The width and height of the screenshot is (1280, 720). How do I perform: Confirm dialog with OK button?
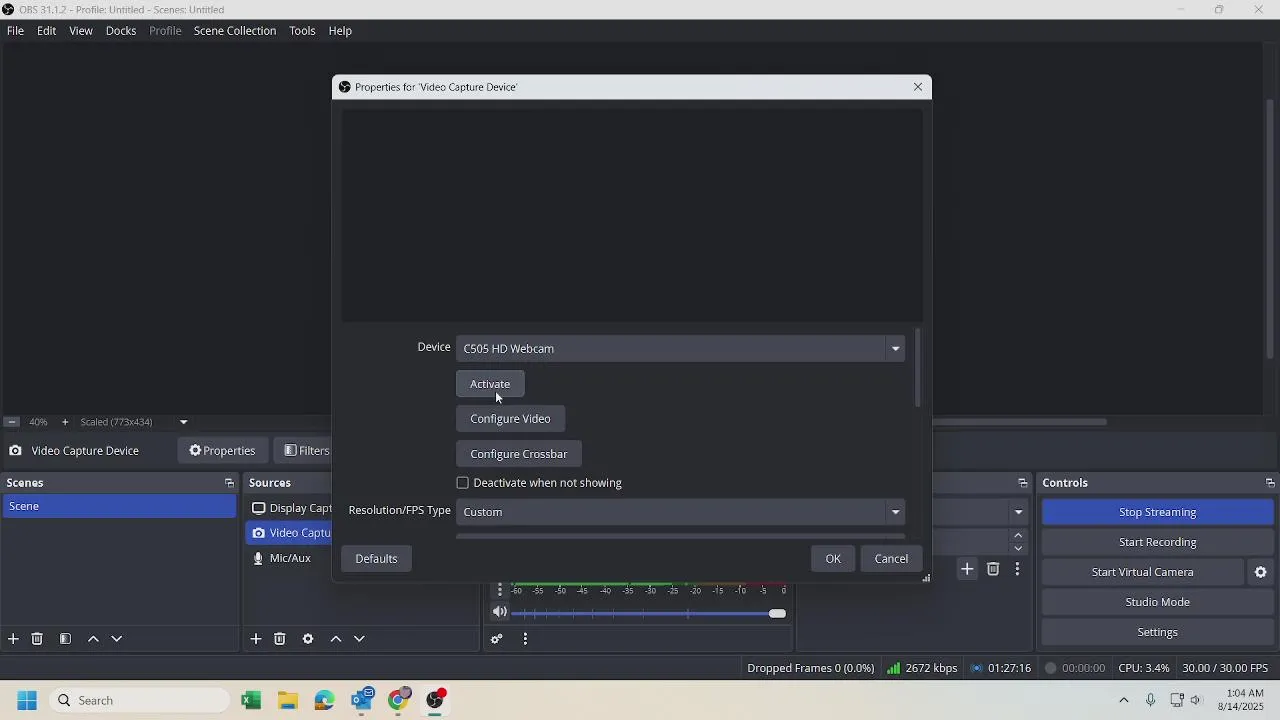(x=833, y=559)
